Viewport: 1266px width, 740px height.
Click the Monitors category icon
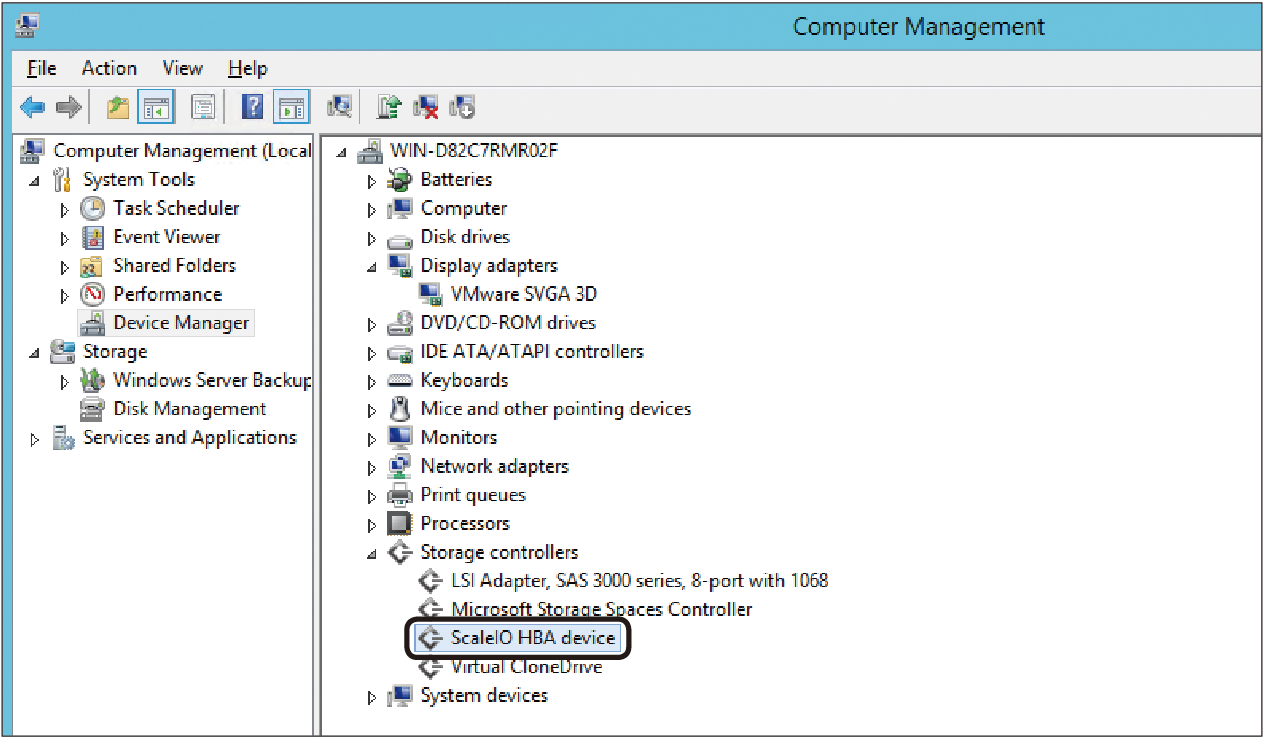400,437
